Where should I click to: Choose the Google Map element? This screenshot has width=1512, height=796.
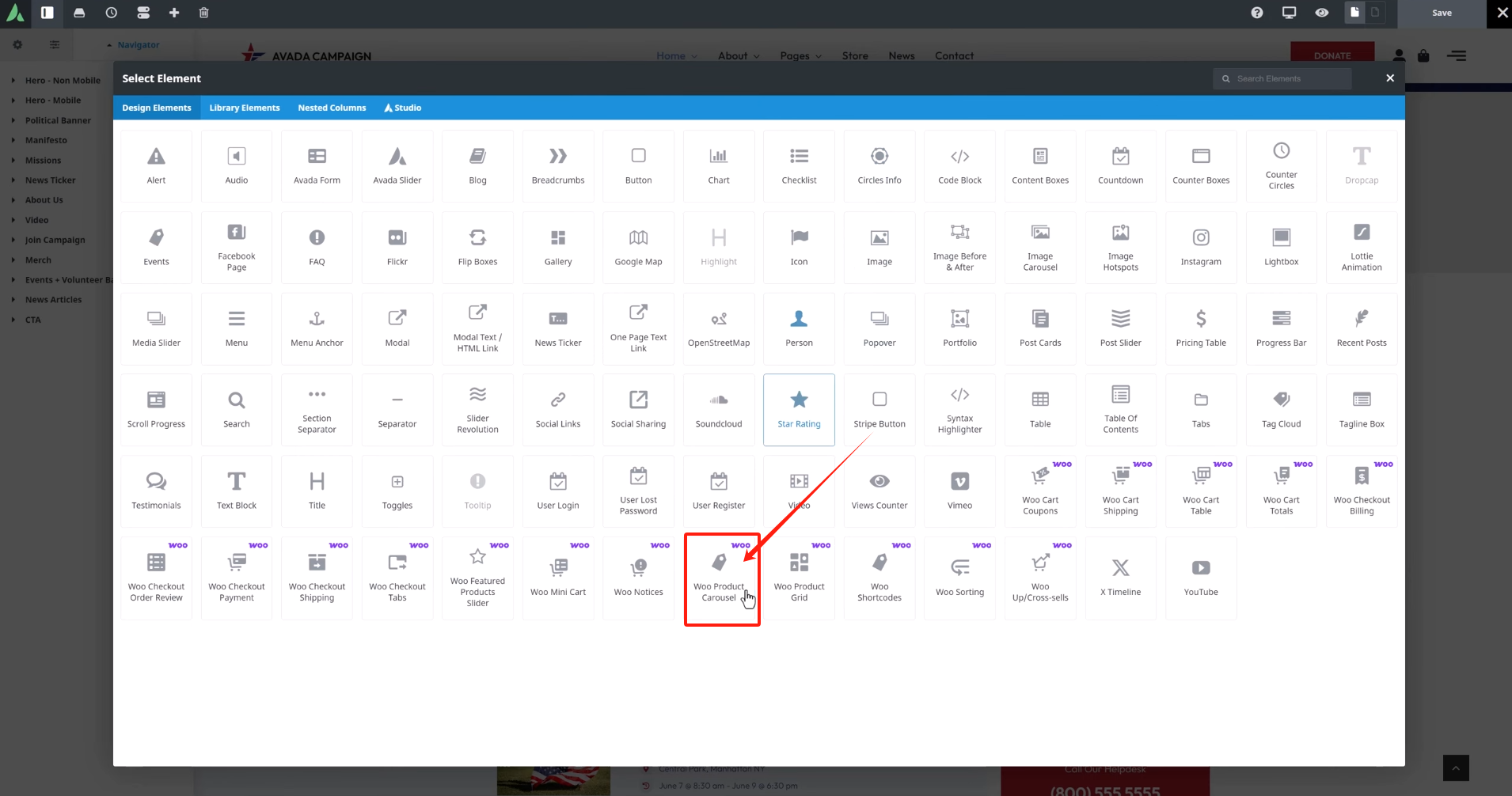point(638,248)
